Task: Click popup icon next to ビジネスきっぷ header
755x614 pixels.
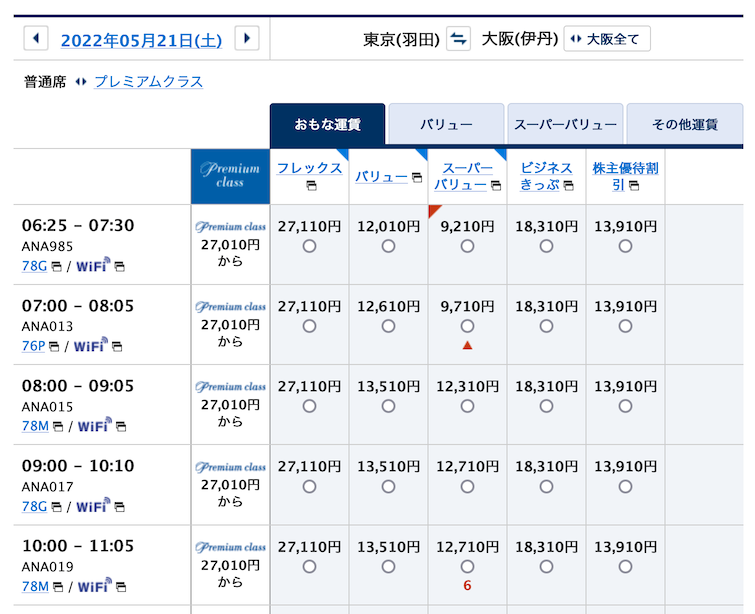Action: [568, 185]
